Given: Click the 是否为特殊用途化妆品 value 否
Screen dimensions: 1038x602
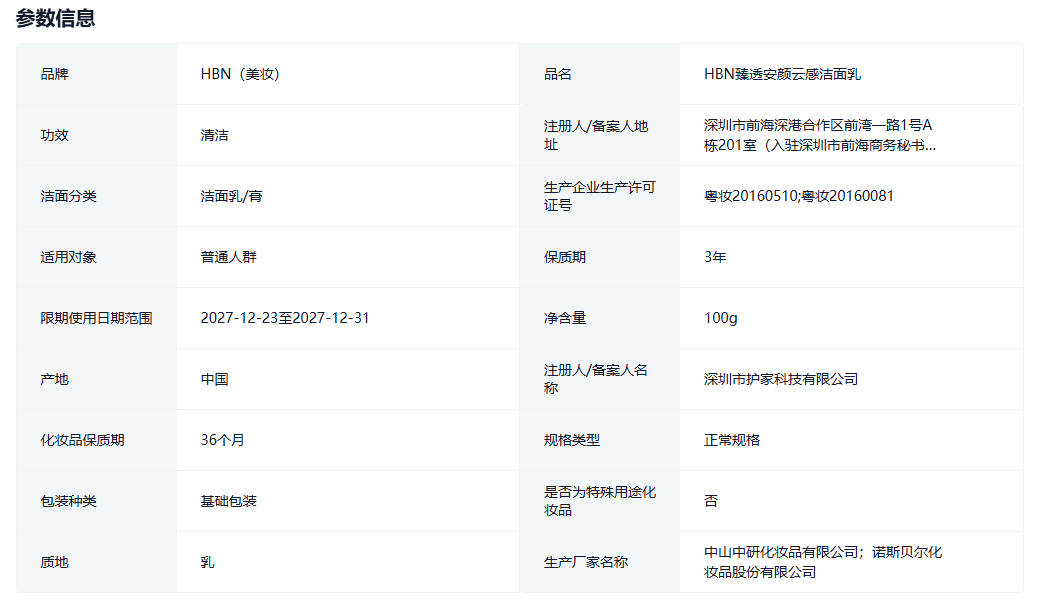Looking at the screenshot, I should [711, 501].
